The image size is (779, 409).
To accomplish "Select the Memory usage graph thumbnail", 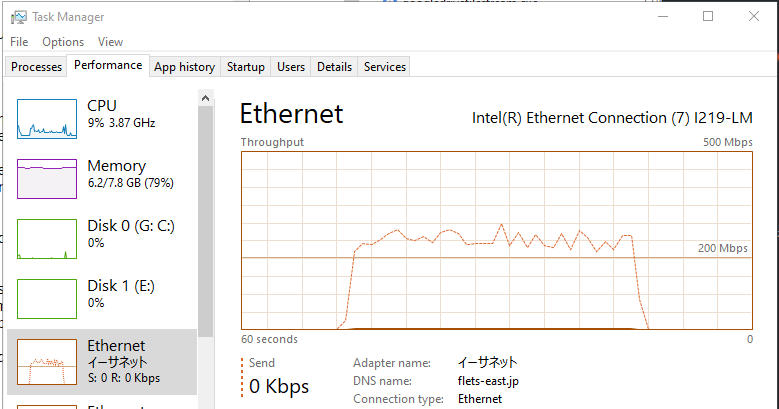I will pyautogui.click(x=47, y=179).
